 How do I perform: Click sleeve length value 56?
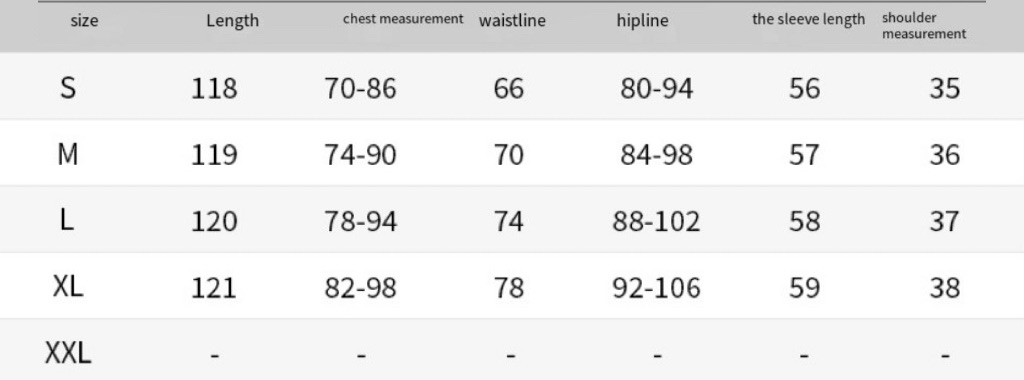click(x=804, y=88)
